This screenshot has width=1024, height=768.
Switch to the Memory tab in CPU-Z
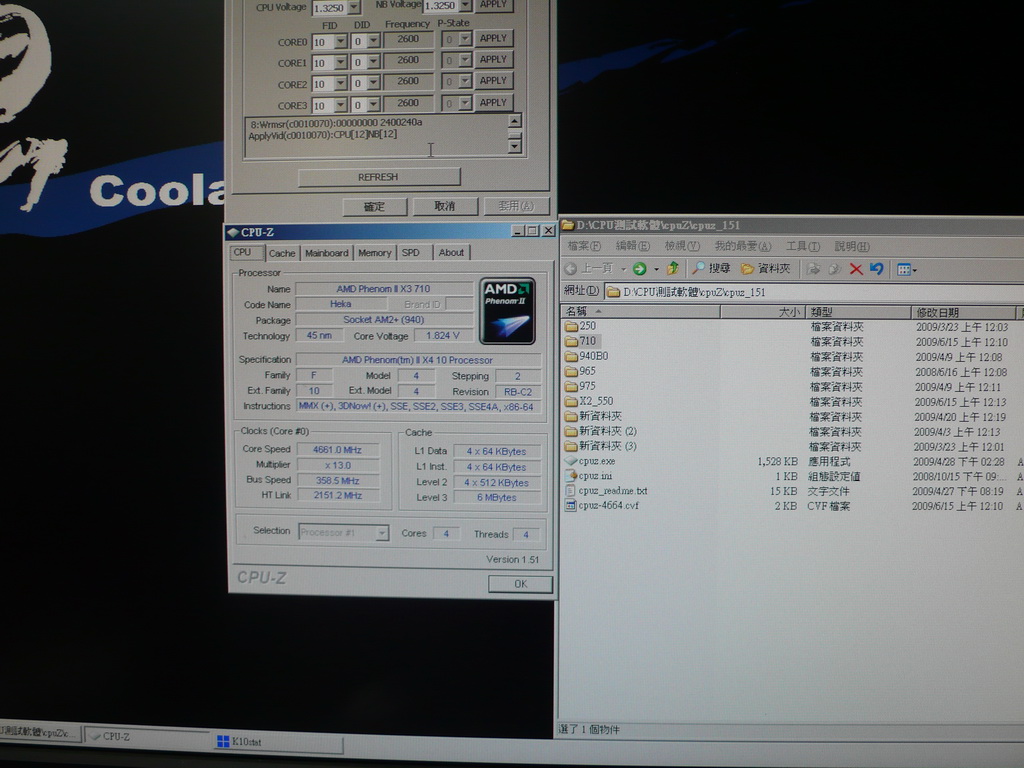tap(374, 253)
